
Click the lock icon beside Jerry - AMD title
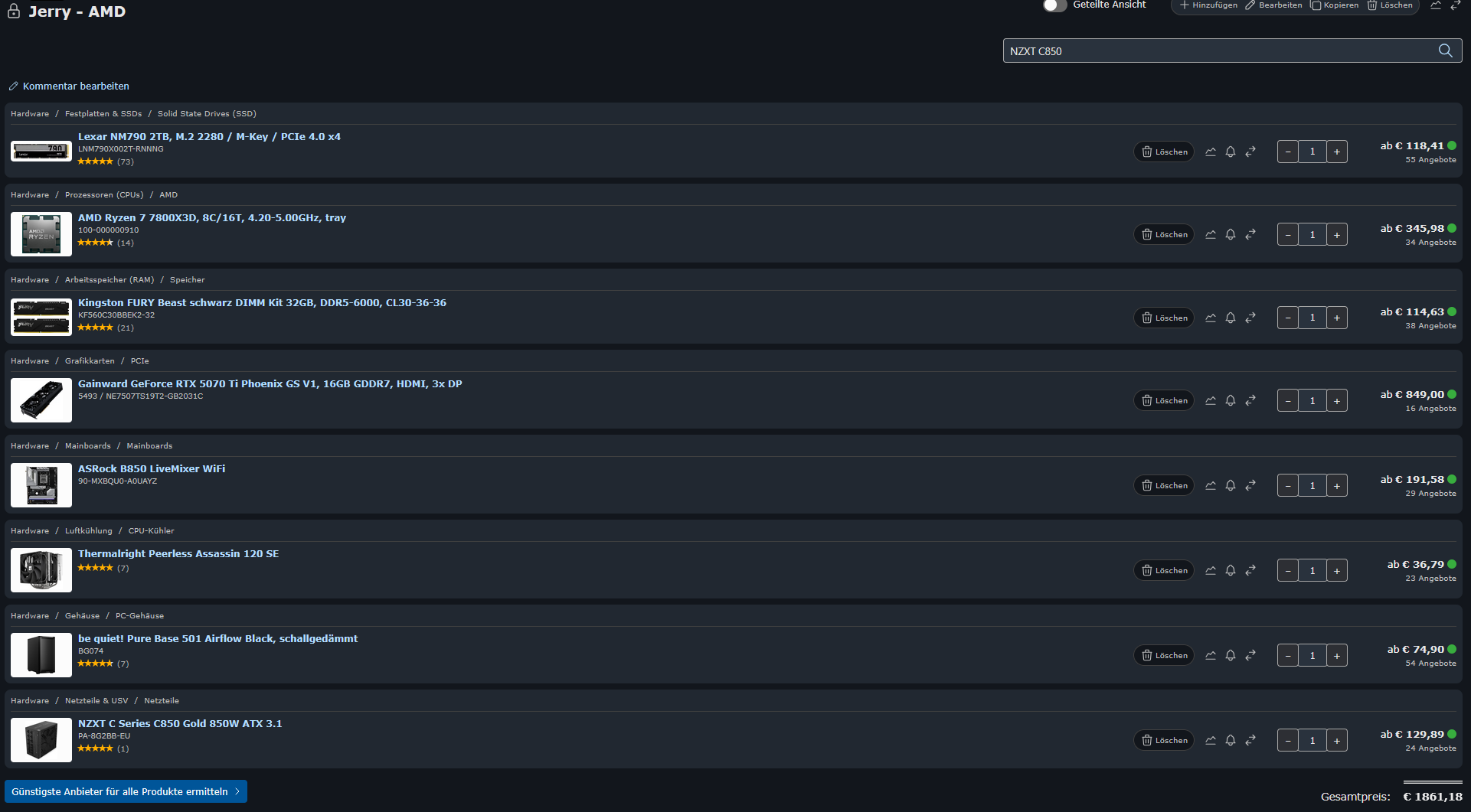coord(13,12)
